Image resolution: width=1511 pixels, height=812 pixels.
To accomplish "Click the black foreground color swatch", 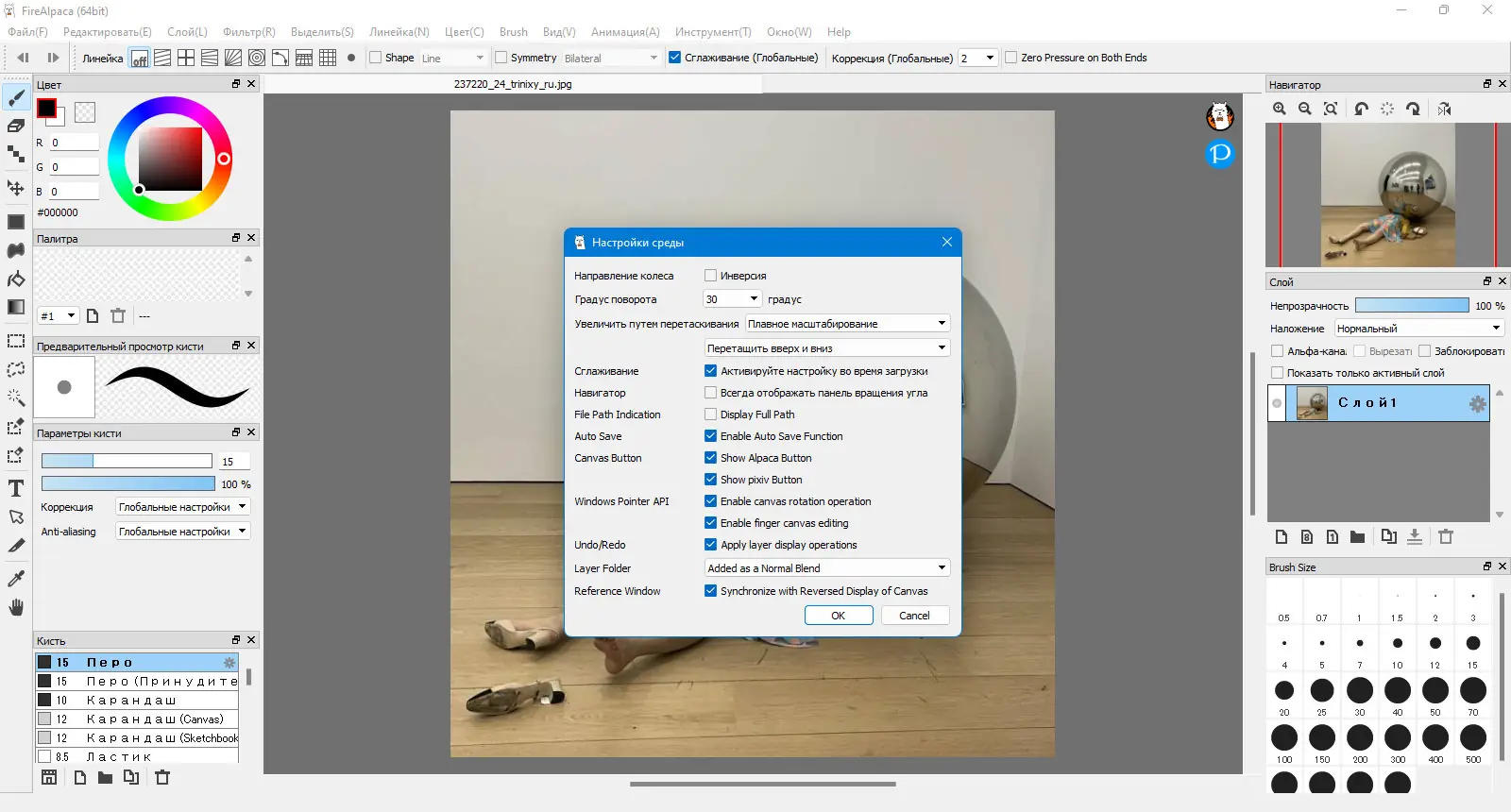I will tap(46, 109).
